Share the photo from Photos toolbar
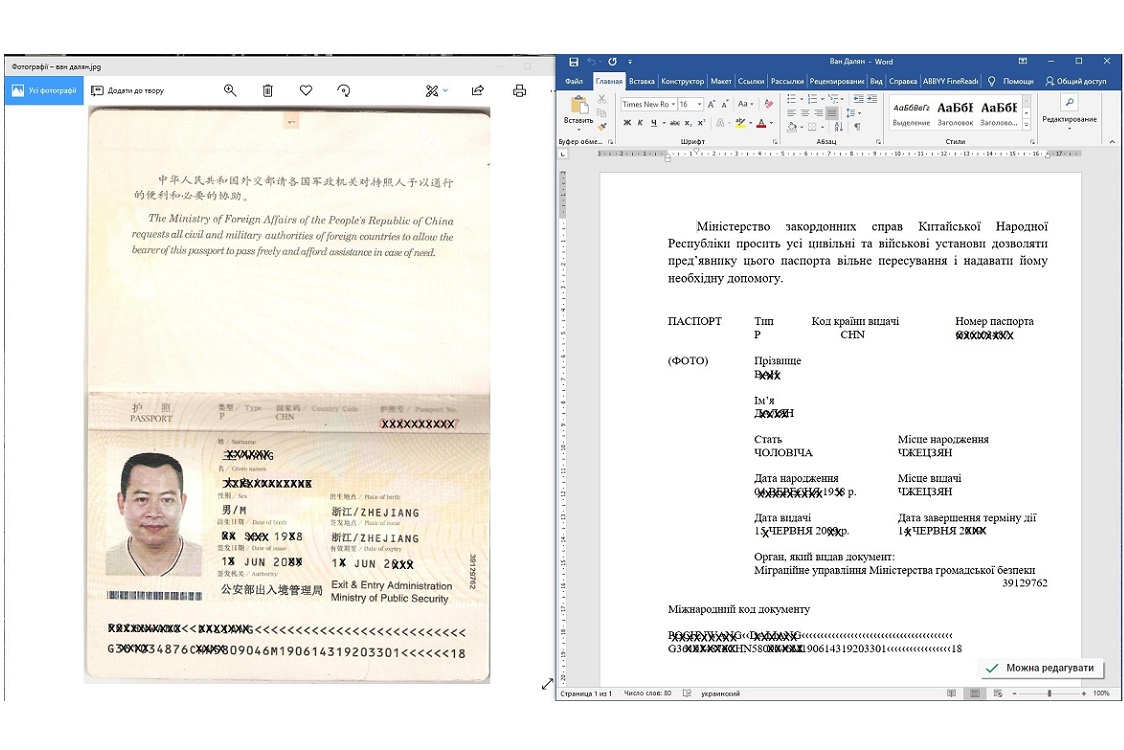This screenshot has width=1124, height=750. click(x=478, y=91)
